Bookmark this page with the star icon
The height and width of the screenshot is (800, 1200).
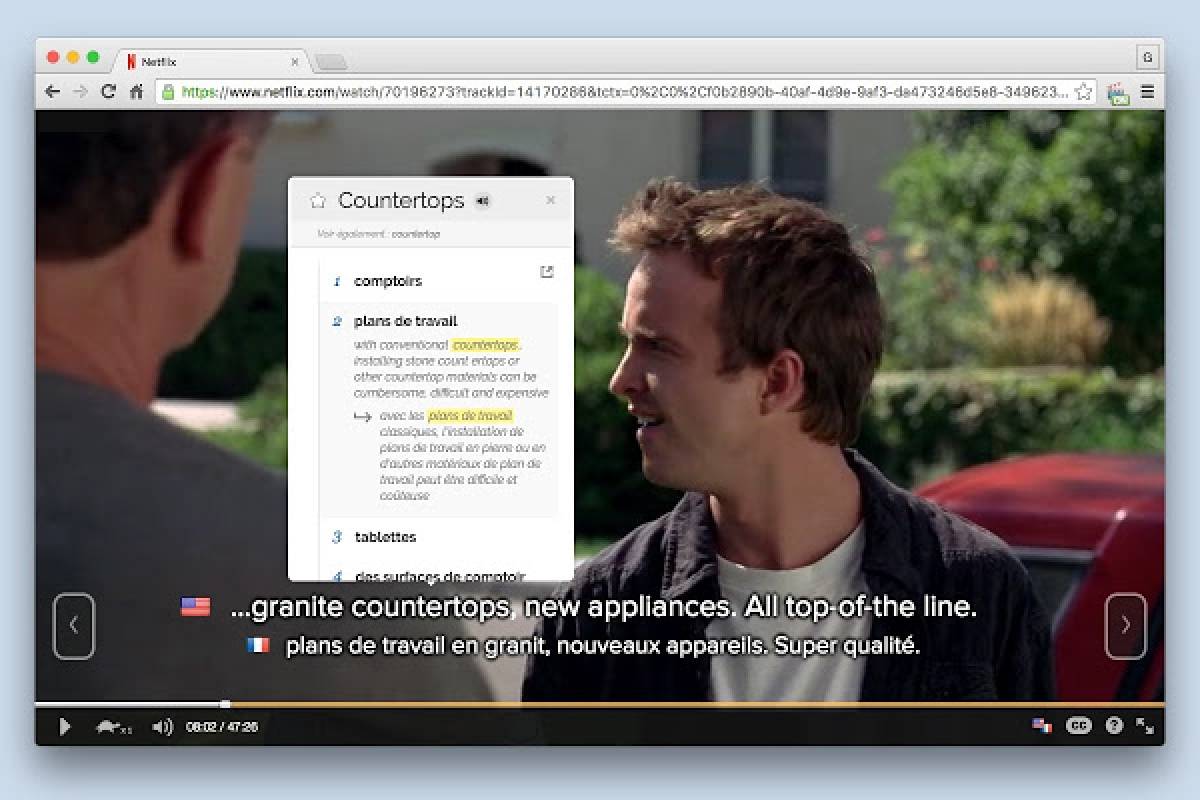tap(1083, 92)
